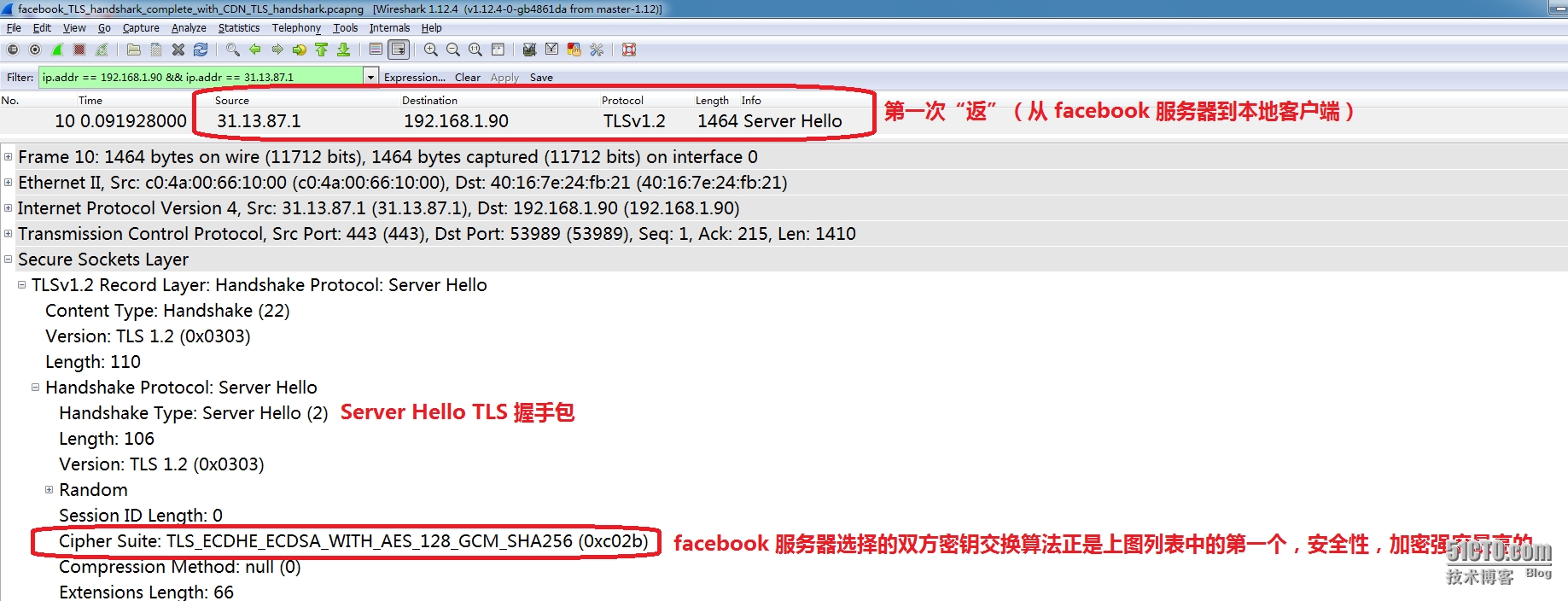The width and height of the screenshot is (1568, 601).
Task: Expand the Transmission Control Protocol section
Action: tap(8, 234)
